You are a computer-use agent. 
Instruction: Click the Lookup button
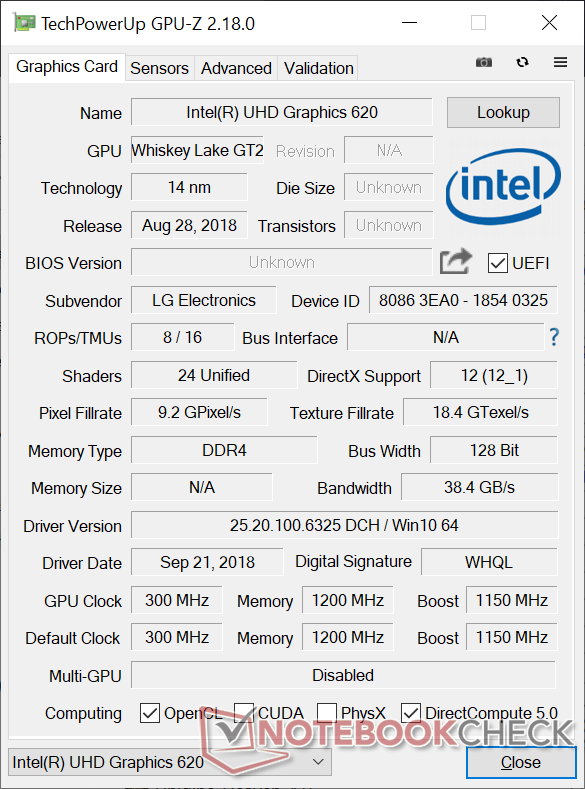click(503, 112)
